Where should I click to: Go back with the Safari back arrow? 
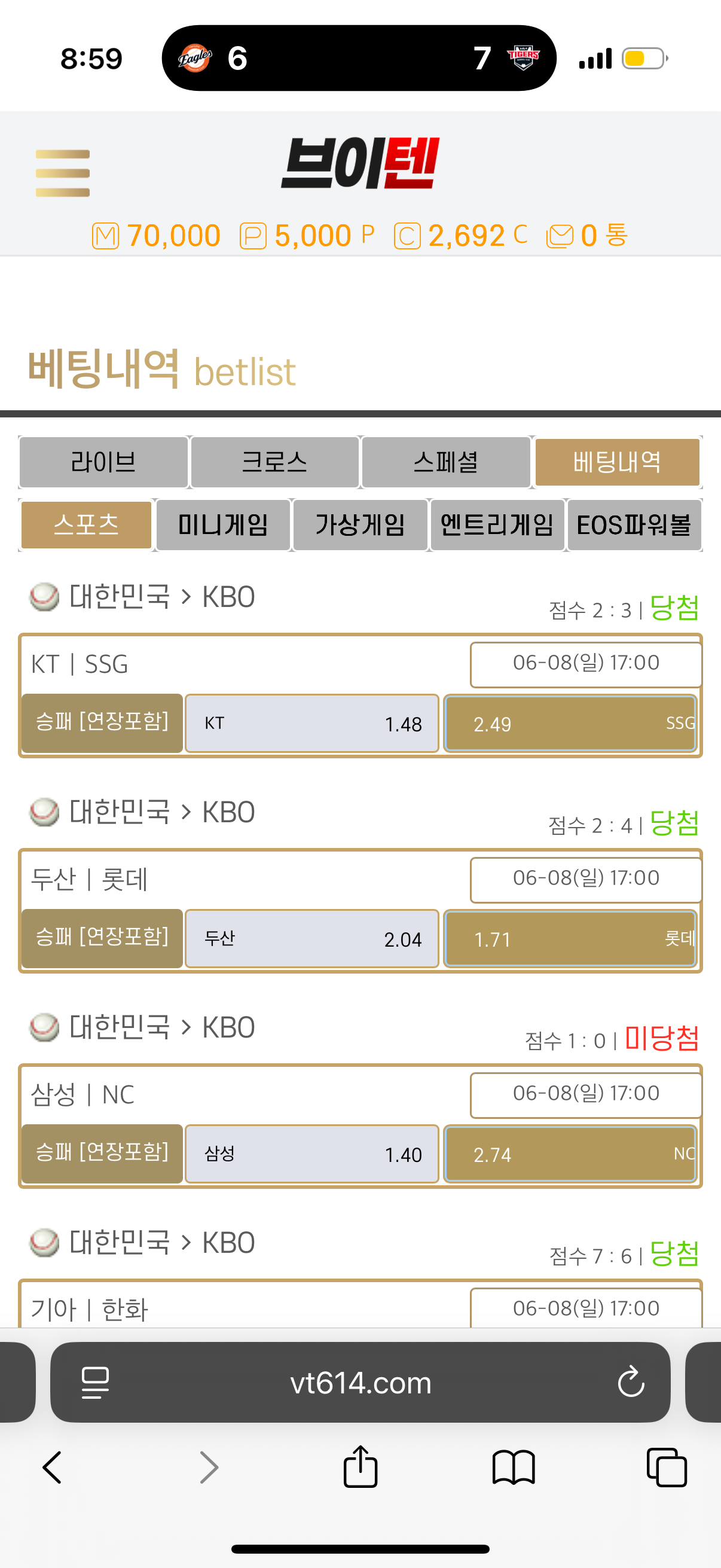point(53,1468)
